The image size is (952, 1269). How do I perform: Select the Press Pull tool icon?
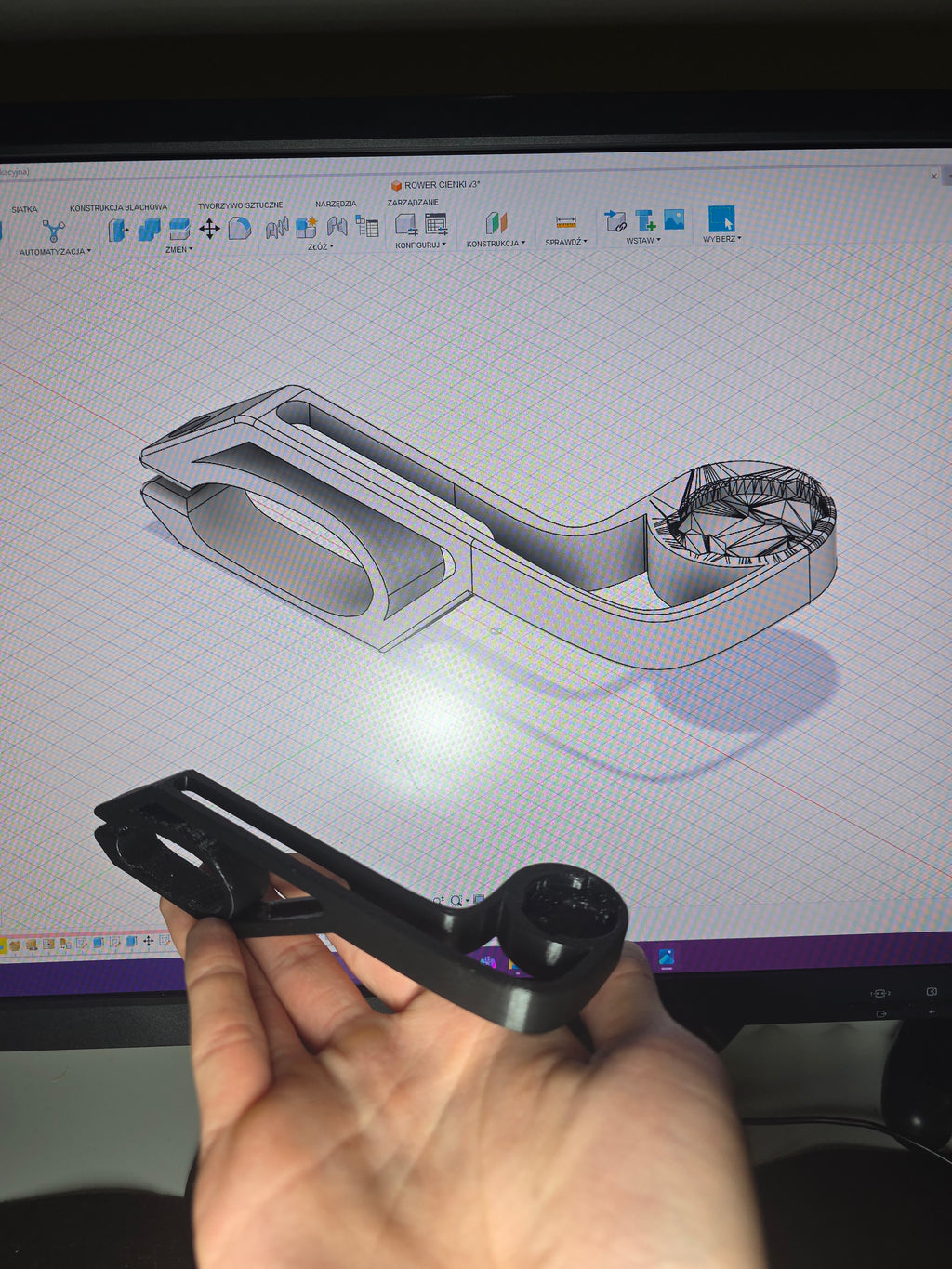(x=117, y=230)
